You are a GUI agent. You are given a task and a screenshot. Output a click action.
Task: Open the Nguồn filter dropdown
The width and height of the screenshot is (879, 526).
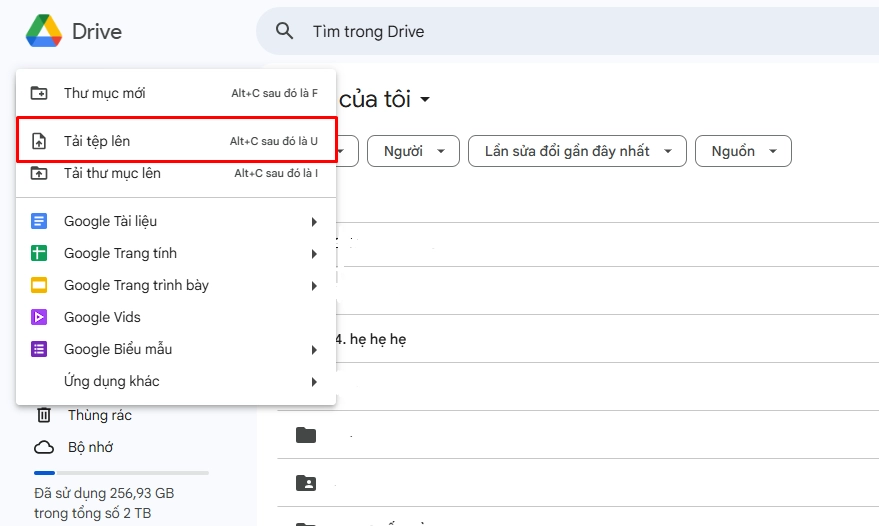click(743, 151)
